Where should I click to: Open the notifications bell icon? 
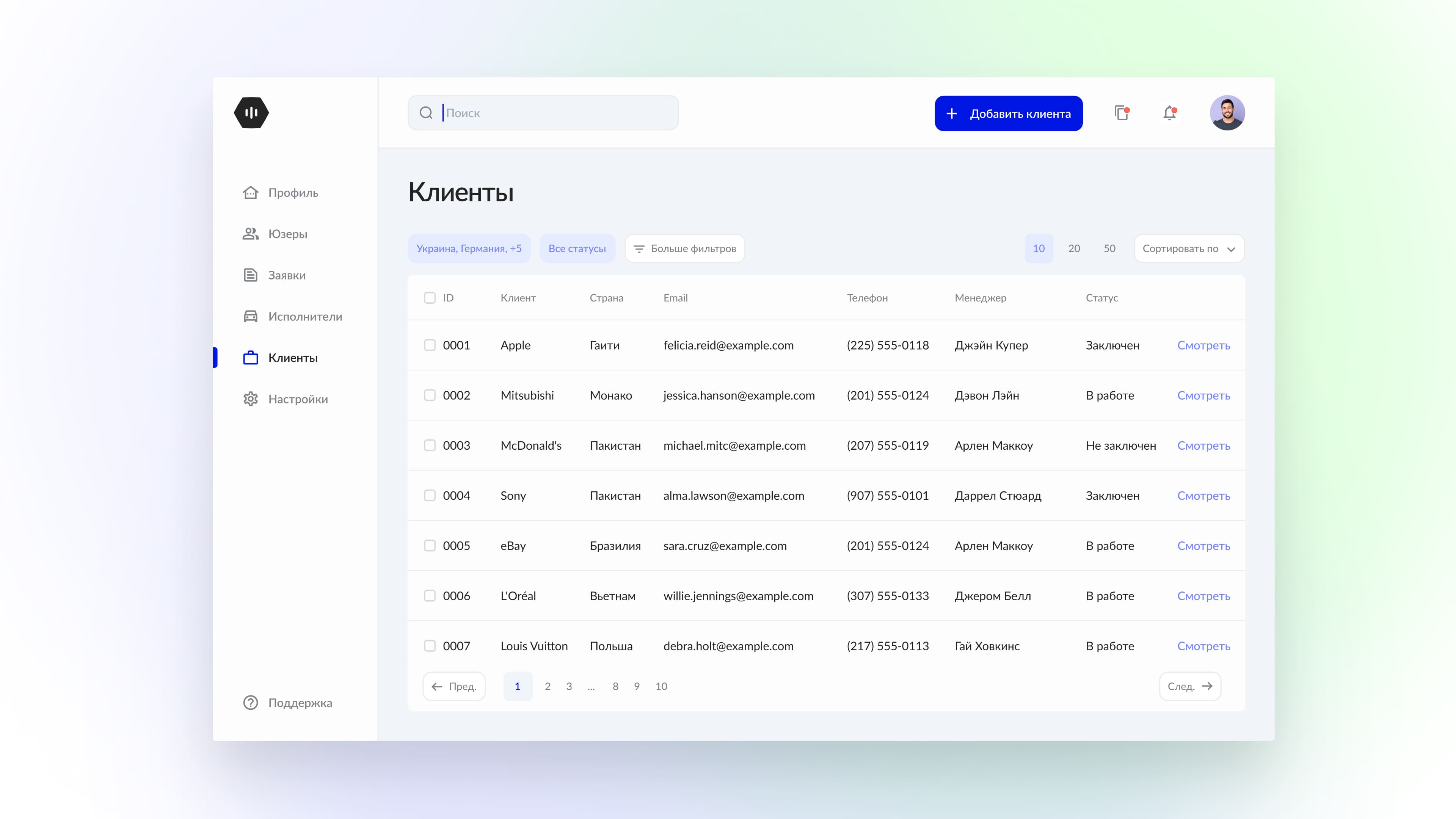click(1169, 113)
